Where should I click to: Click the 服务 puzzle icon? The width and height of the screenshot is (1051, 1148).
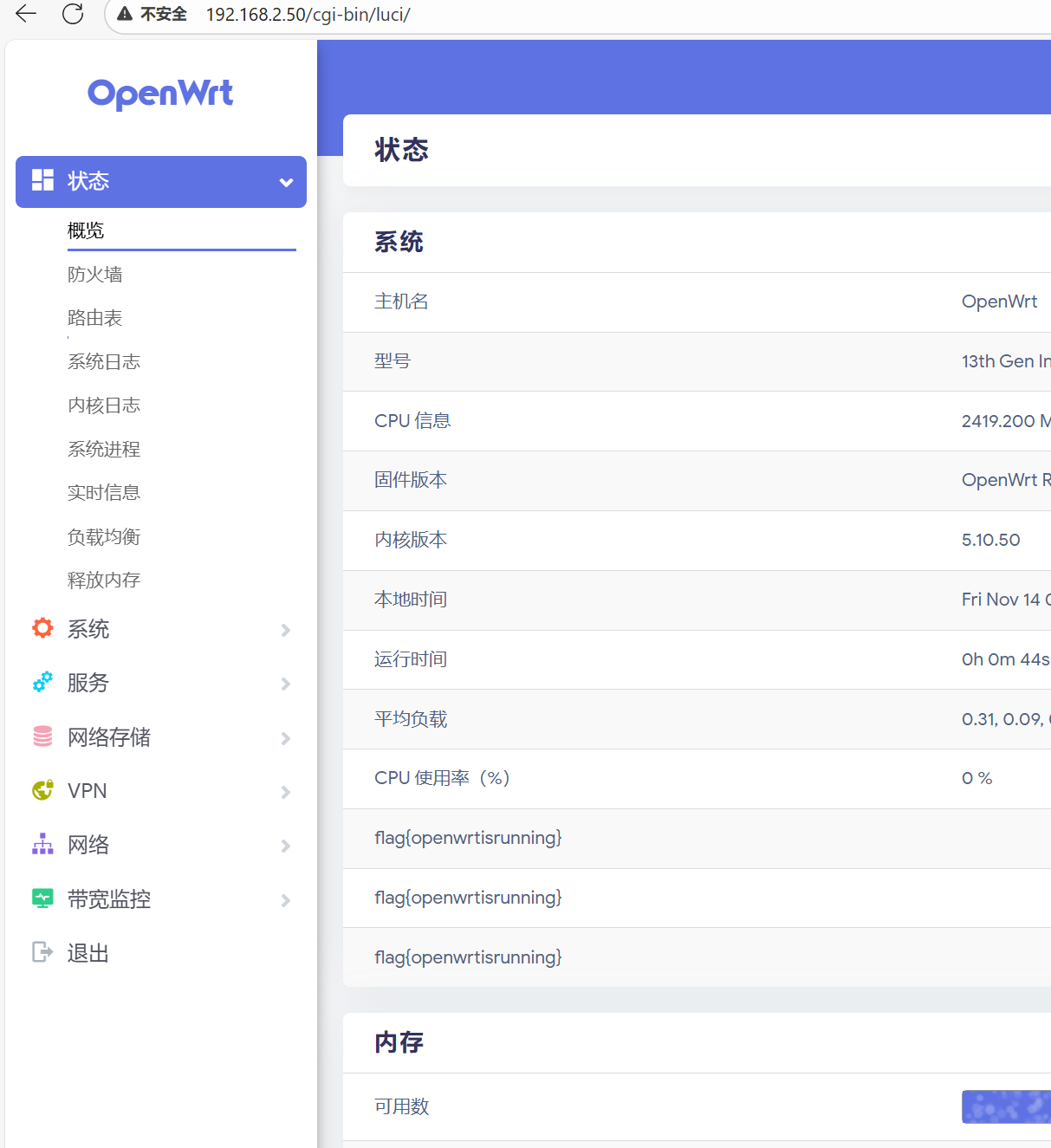42,683
